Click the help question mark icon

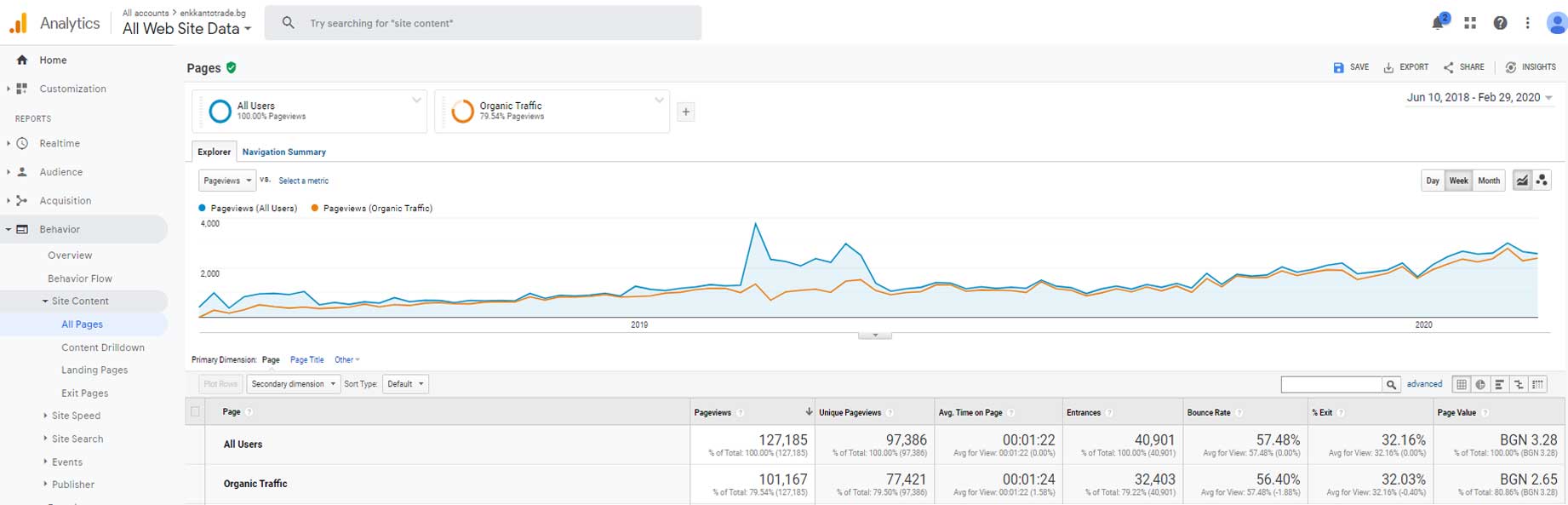(x=1500, y=23)
